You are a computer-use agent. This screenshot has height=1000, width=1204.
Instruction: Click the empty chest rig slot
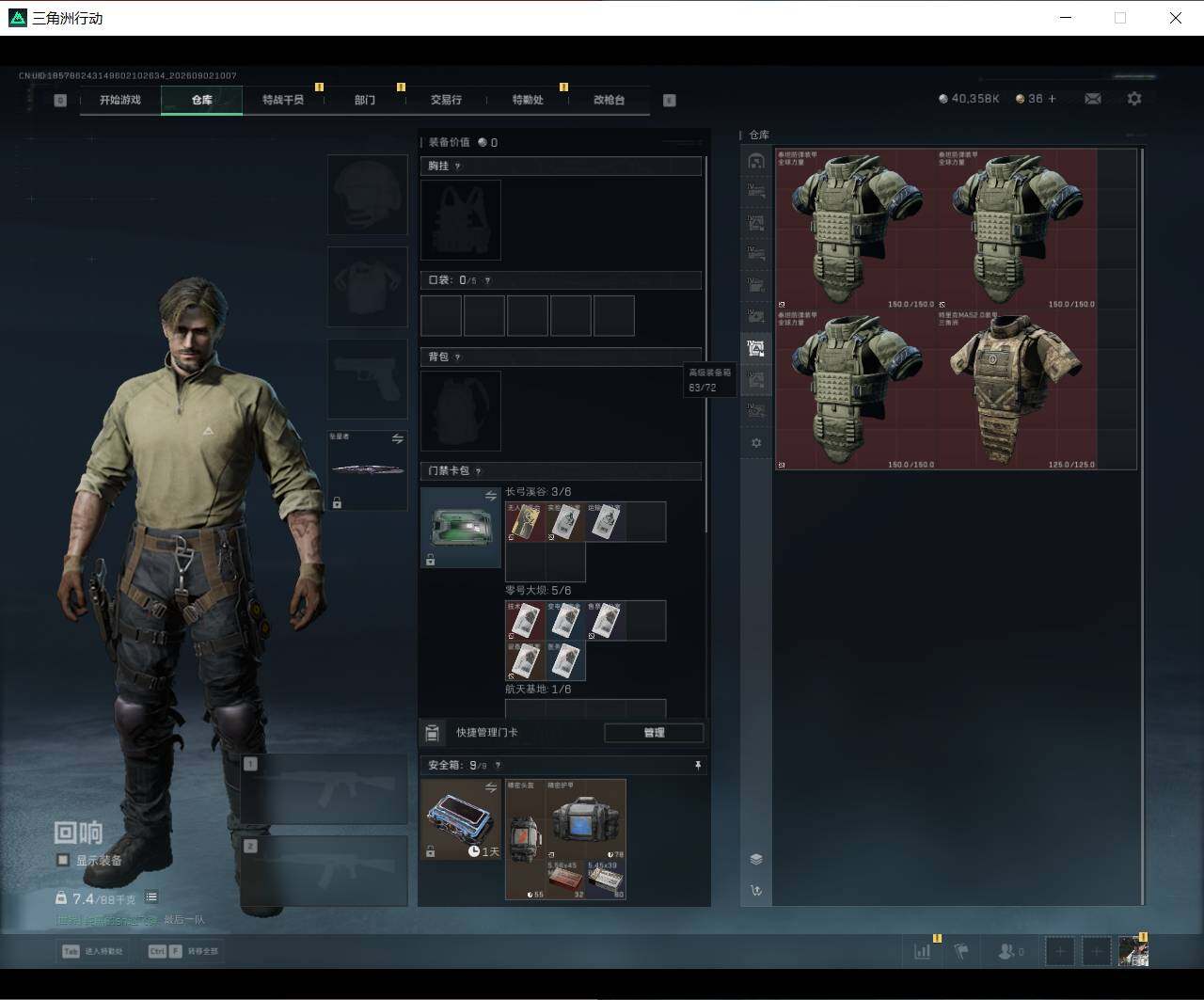click(461, 220)
